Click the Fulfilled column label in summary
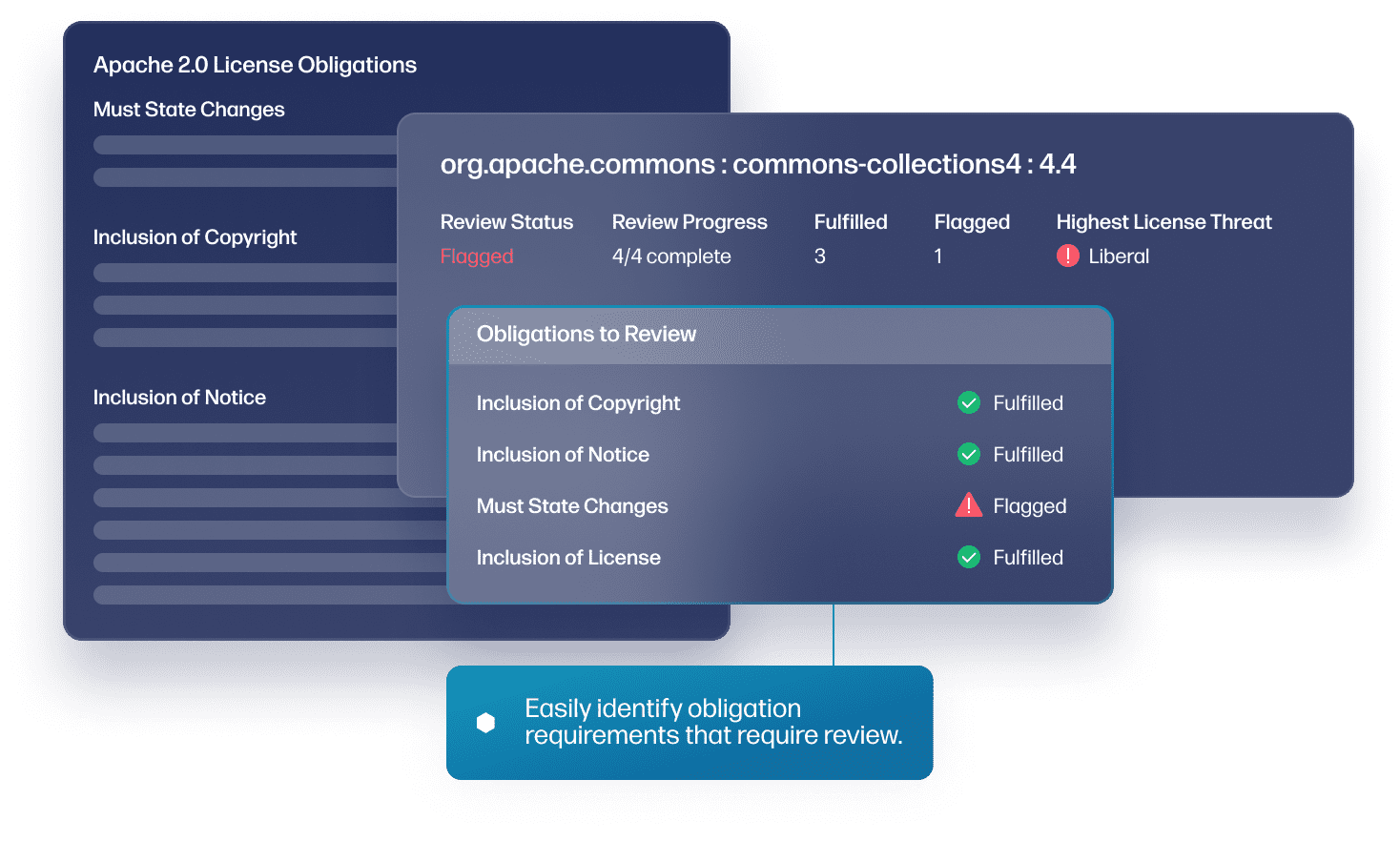The image size is (1400, 841). [x=851, y=222]
